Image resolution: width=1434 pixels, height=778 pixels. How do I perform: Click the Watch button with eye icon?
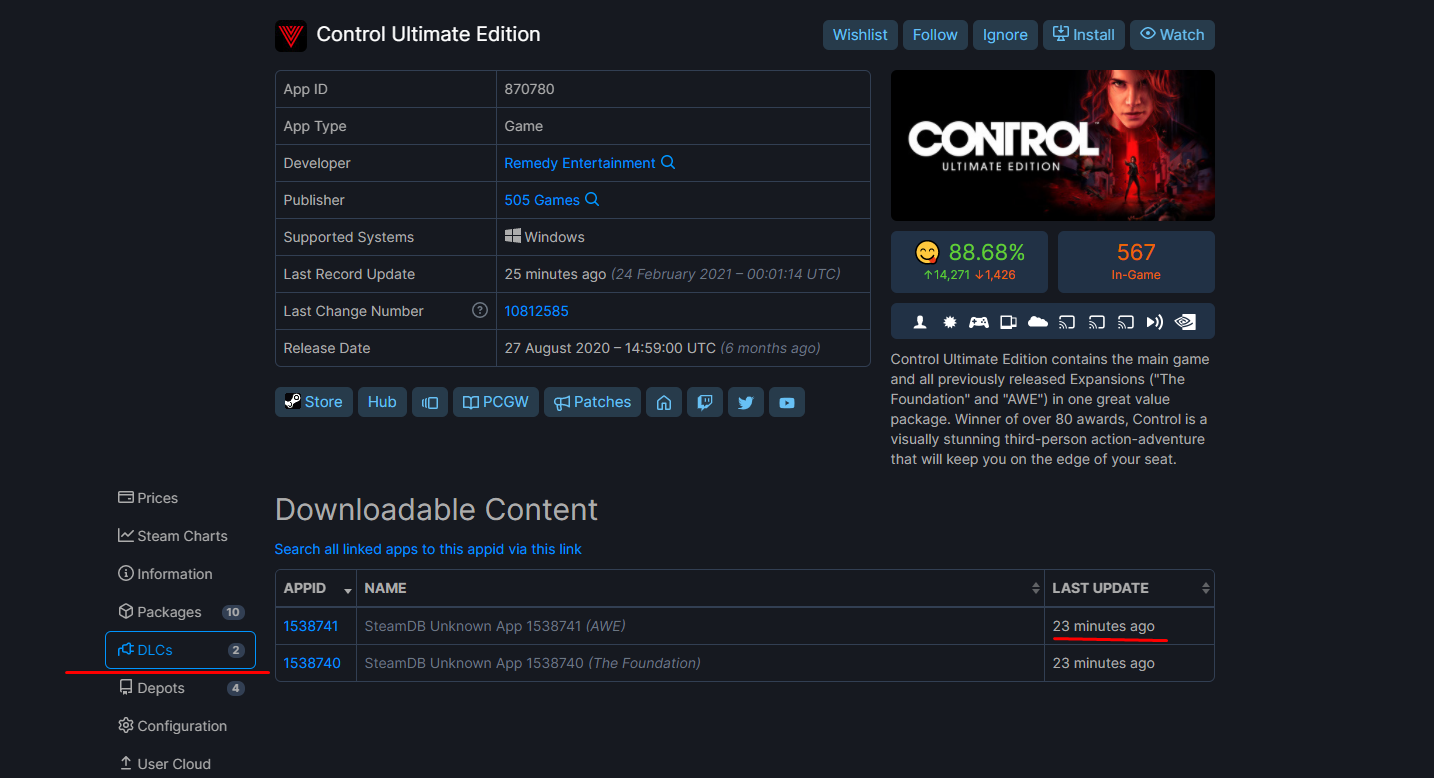[x=1172, y=35]
